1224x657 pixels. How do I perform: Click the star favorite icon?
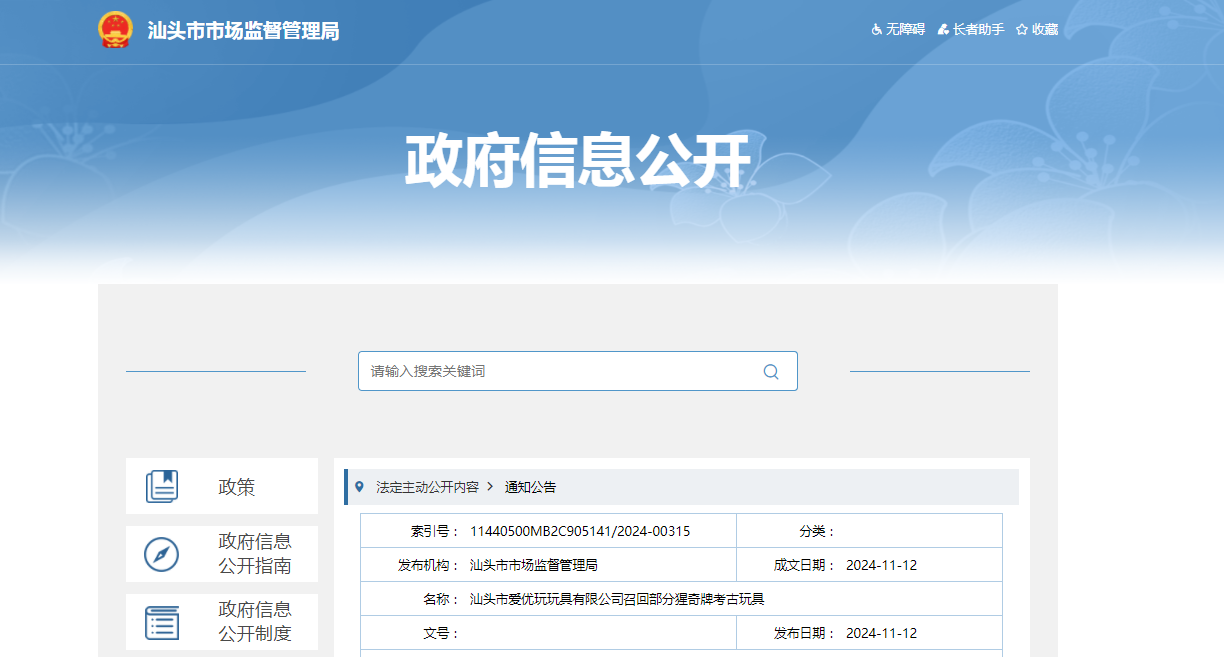click(1022, 30)
